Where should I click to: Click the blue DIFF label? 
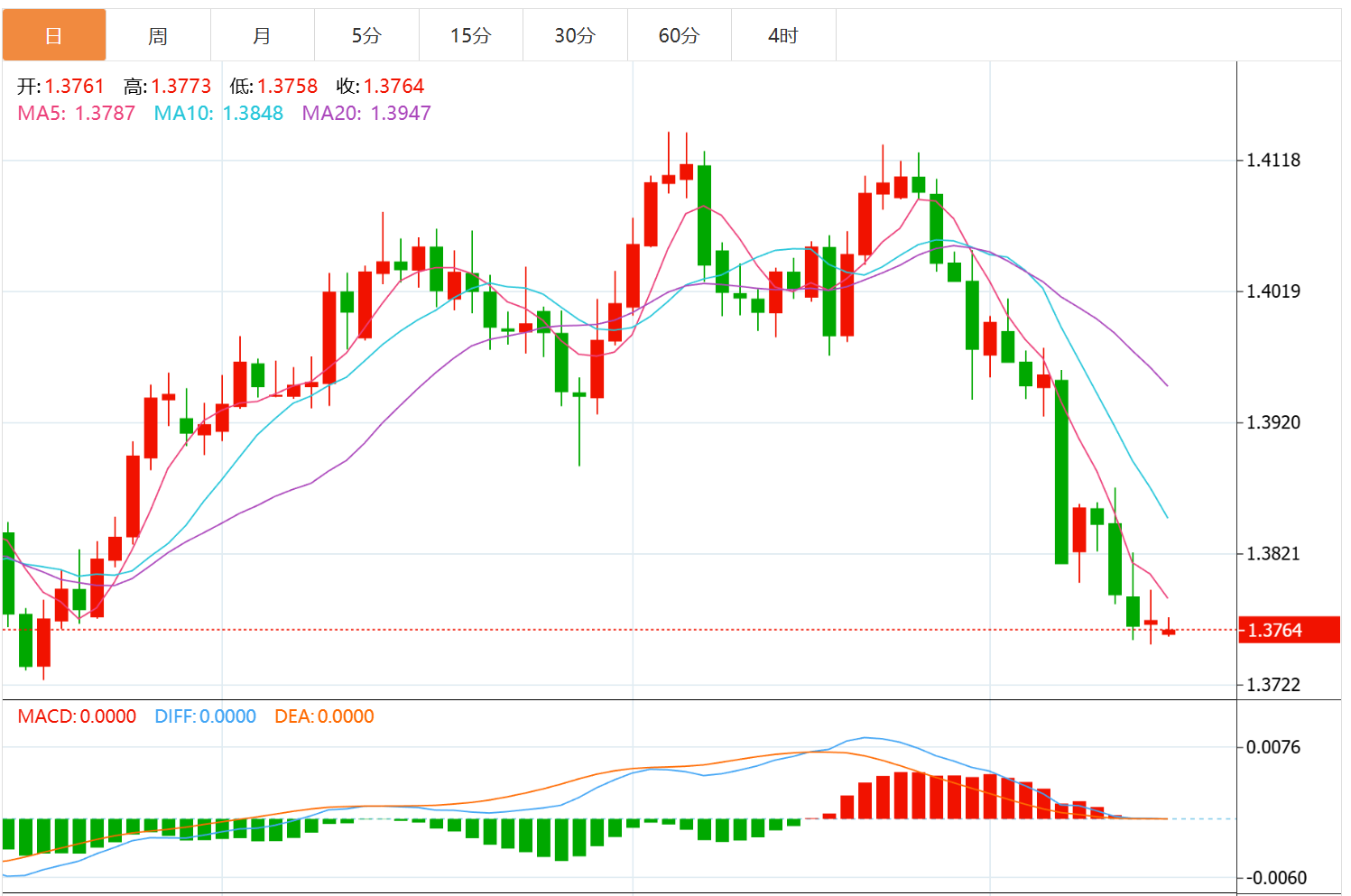[205, 716]
